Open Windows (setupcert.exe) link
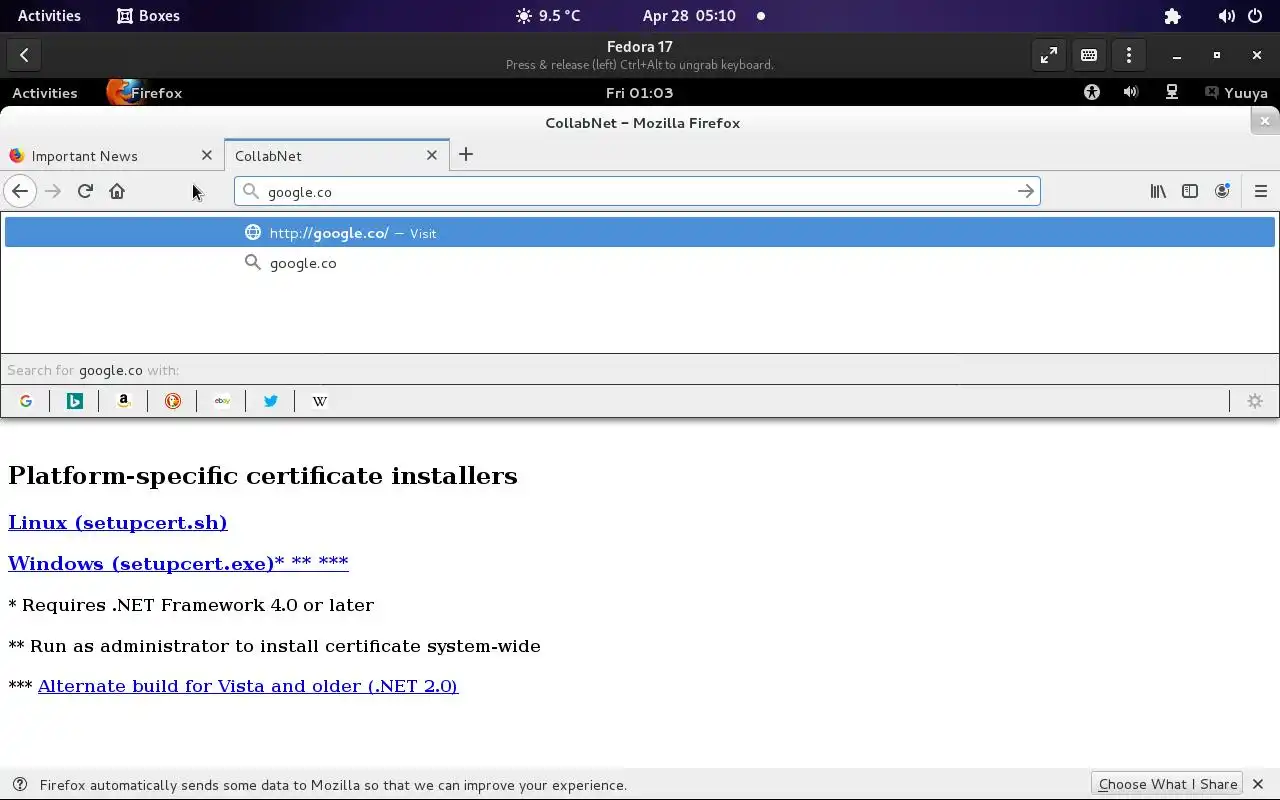 click(x=178, y=563)
